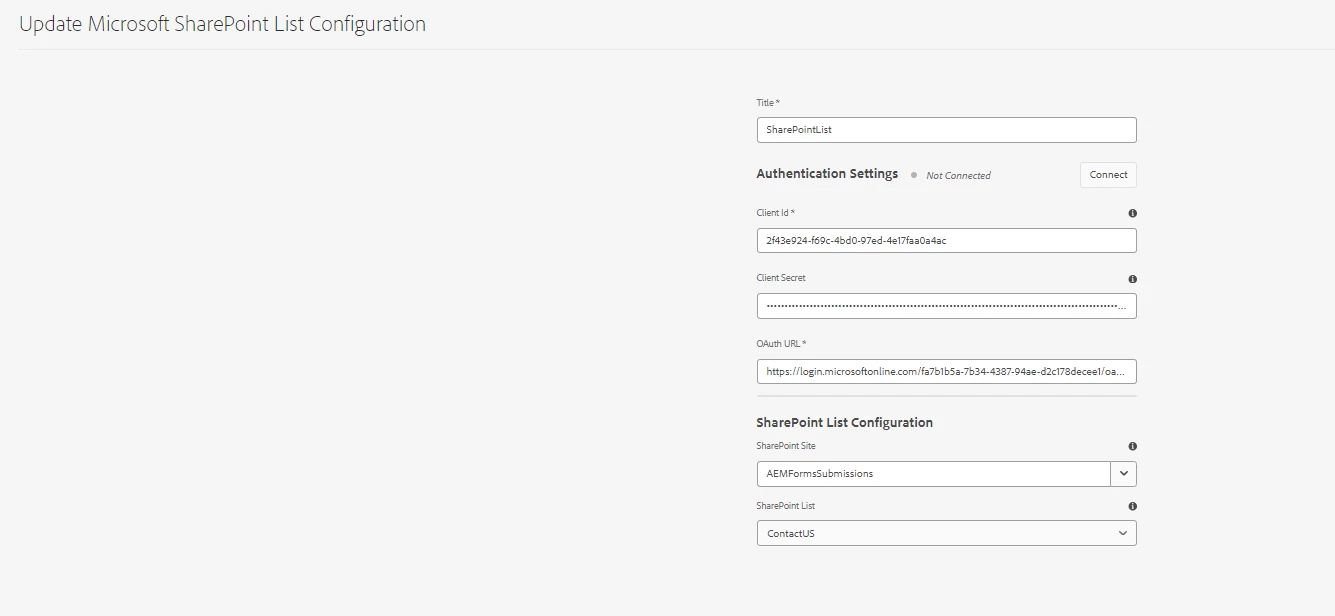
Task: Expand SharePoint Site dropdown arrow
Action: pos(1123,474)
